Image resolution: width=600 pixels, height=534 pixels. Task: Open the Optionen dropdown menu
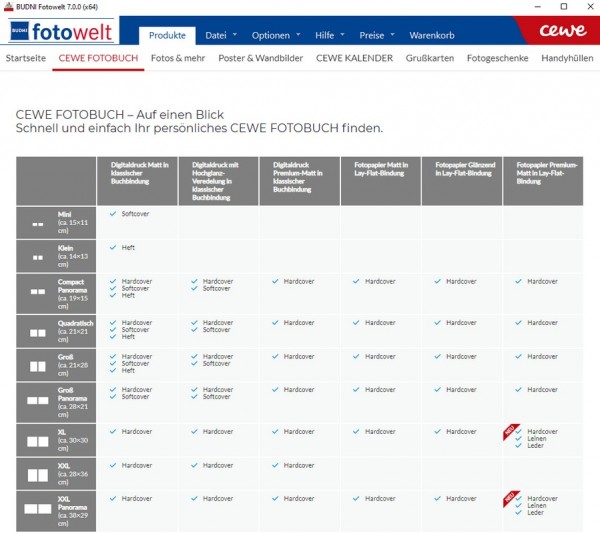276,35
